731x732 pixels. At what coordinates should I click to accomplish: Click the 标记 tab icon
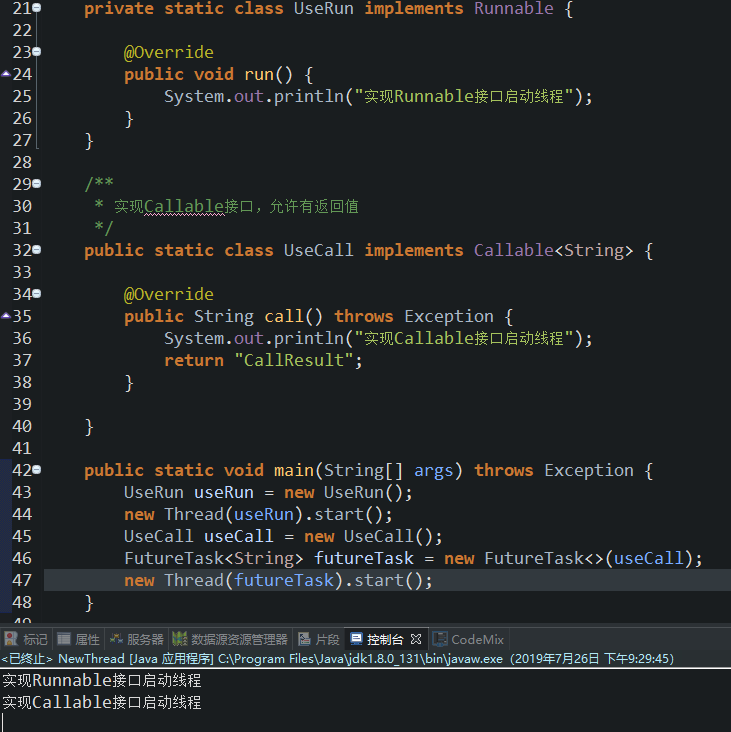click(11, 639)
